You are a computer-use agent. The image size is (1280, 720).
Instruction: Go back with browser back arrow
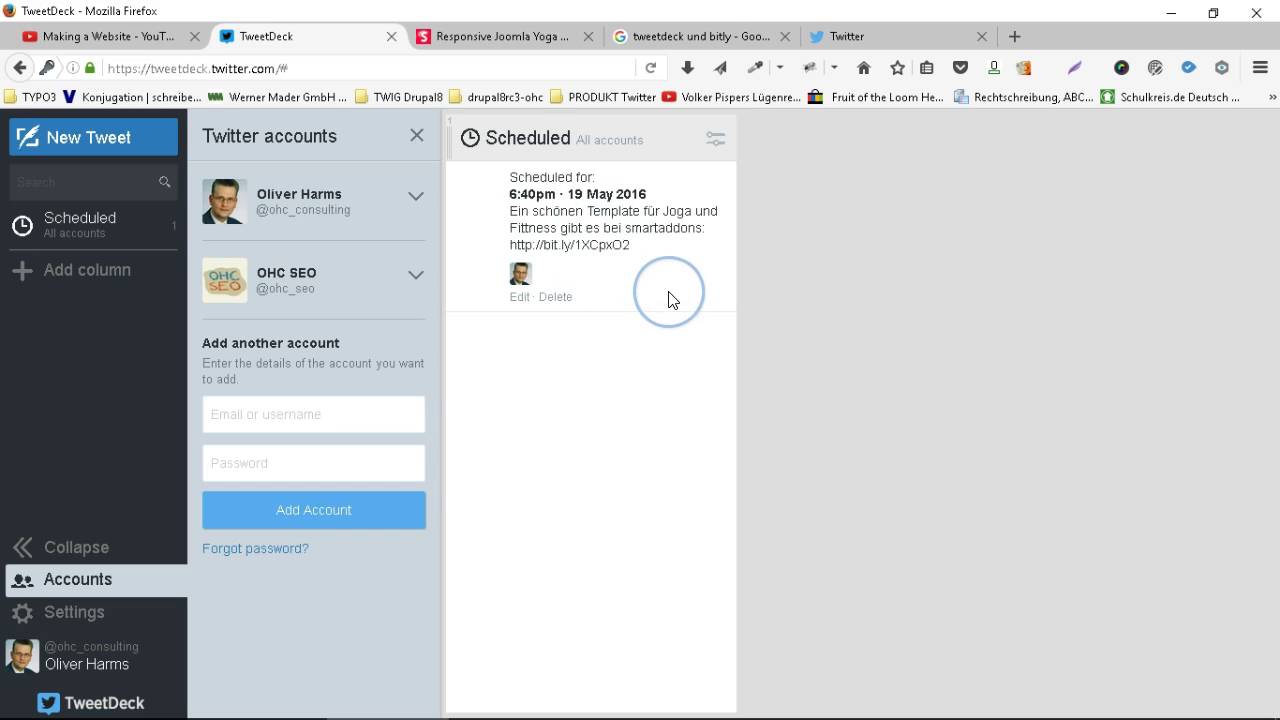point(19,68)
